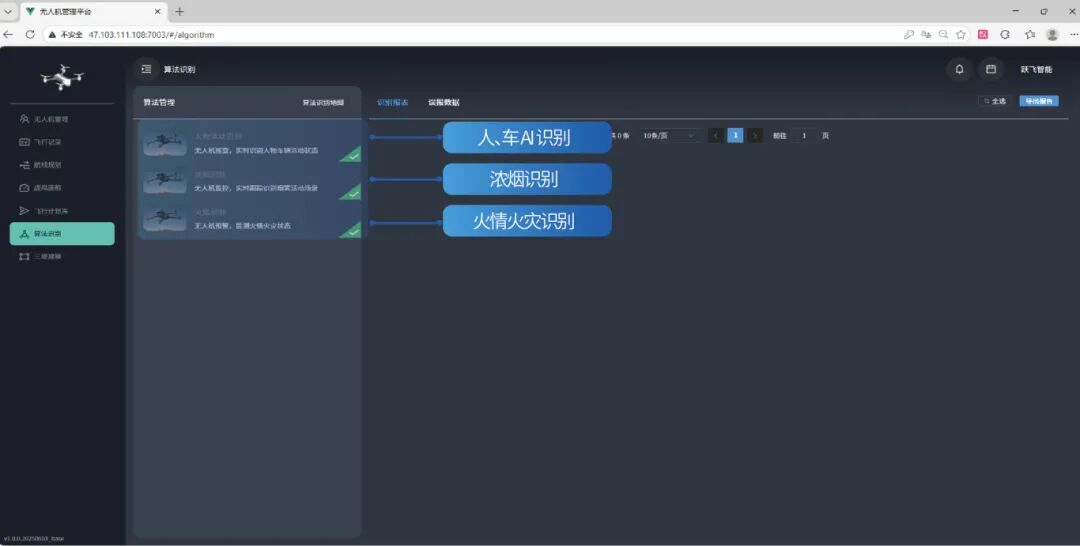Toggle checkmark on fire recognition card
1080x546 pixels.
pos(351,230)
